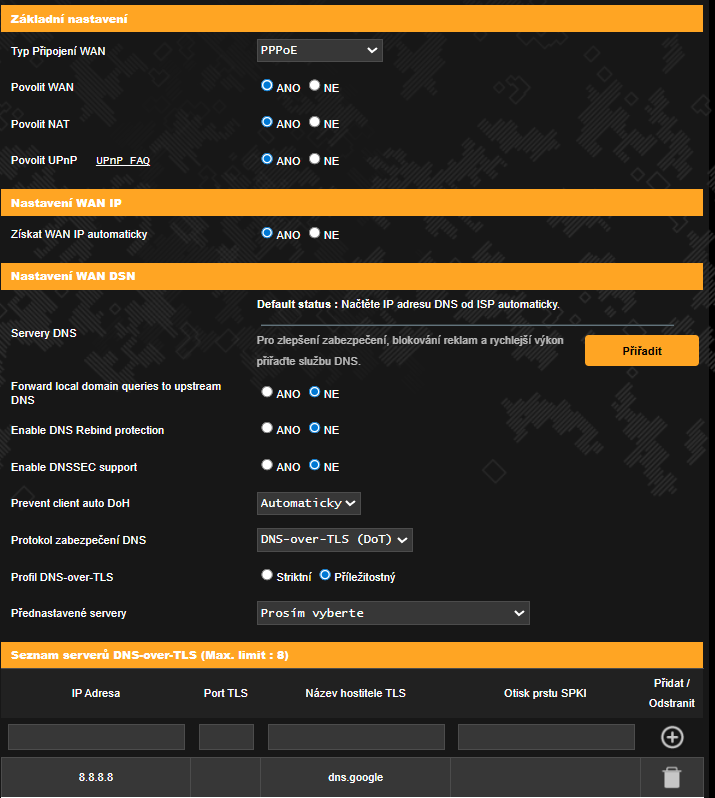715x798 pixels.
Task: Set Povolit WAN to NE
Action: [x=315, y=86]
